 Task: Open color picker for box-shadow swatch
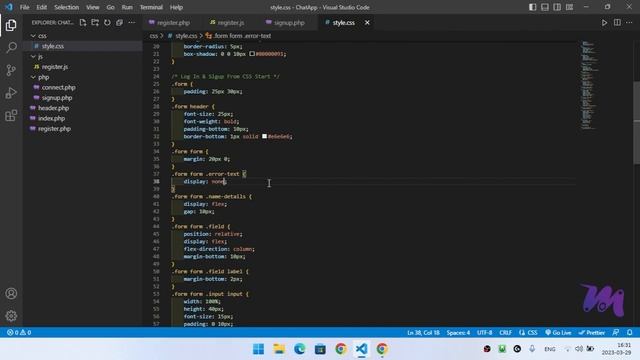pos(252,53)
